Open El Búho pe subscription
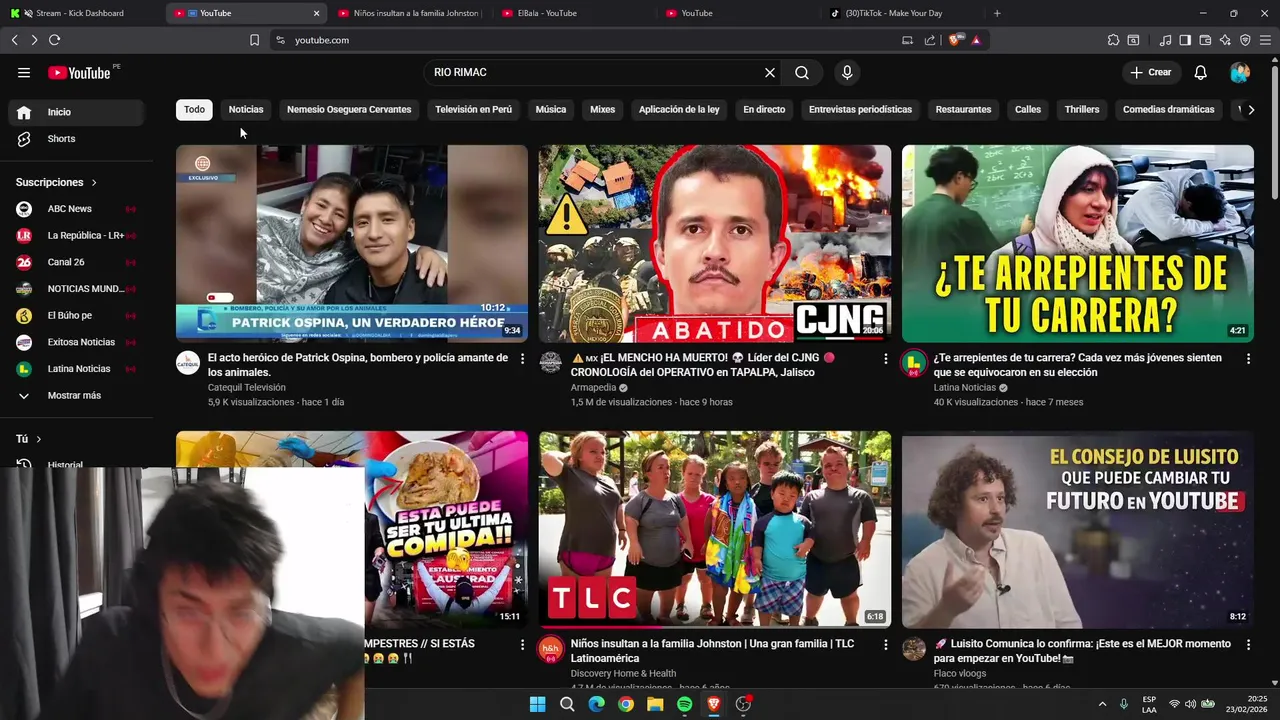The image size is (1280, 720). coord(76,315)
